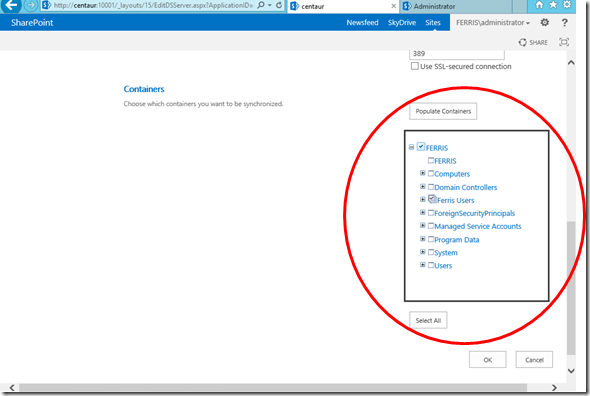
Task: Click the browser forward arrow
Action: tap(31, 5)
